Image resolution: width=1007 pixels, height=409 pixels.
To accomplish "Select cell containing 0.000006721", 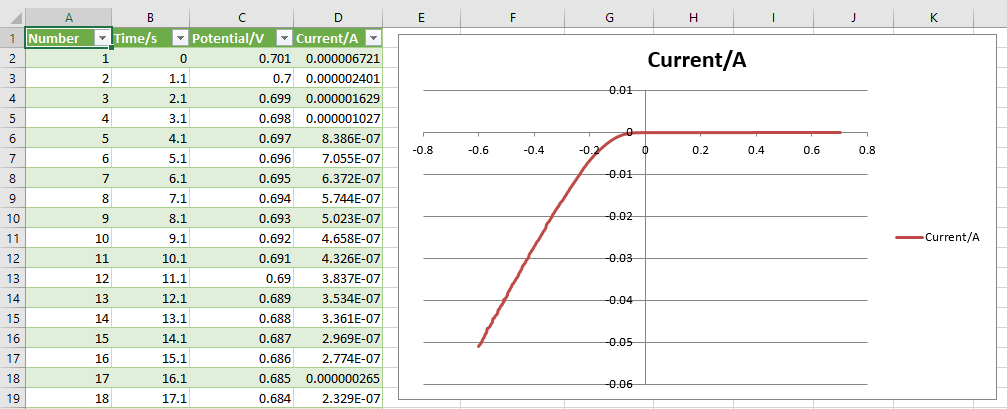I will (x=337, y=58).
